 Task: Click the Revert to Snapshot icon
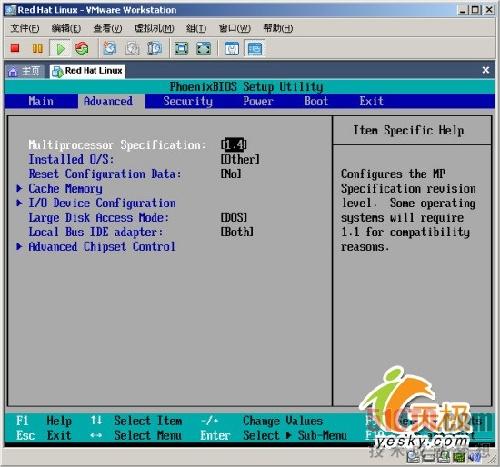pyautogui.click(x=132, y=49)
